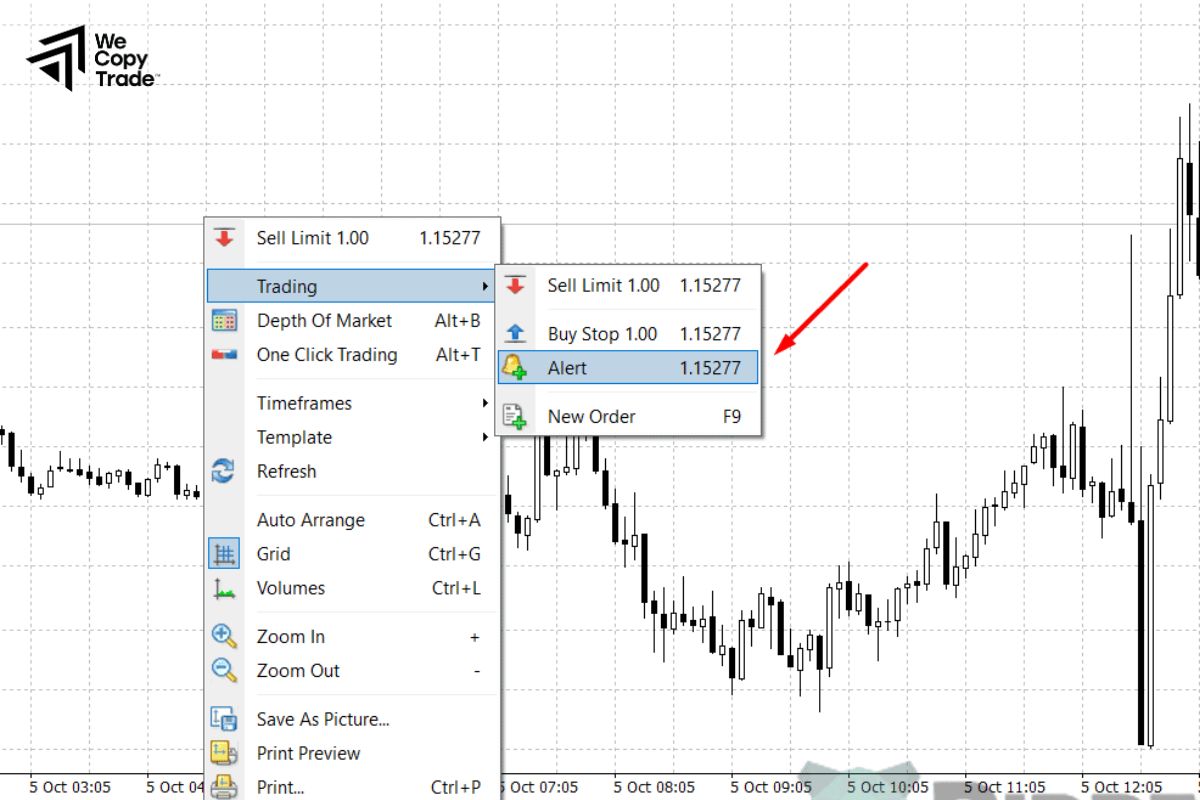Expand the Template submenu
Viewport: 1200px width, 800px height.
point(294,437)
